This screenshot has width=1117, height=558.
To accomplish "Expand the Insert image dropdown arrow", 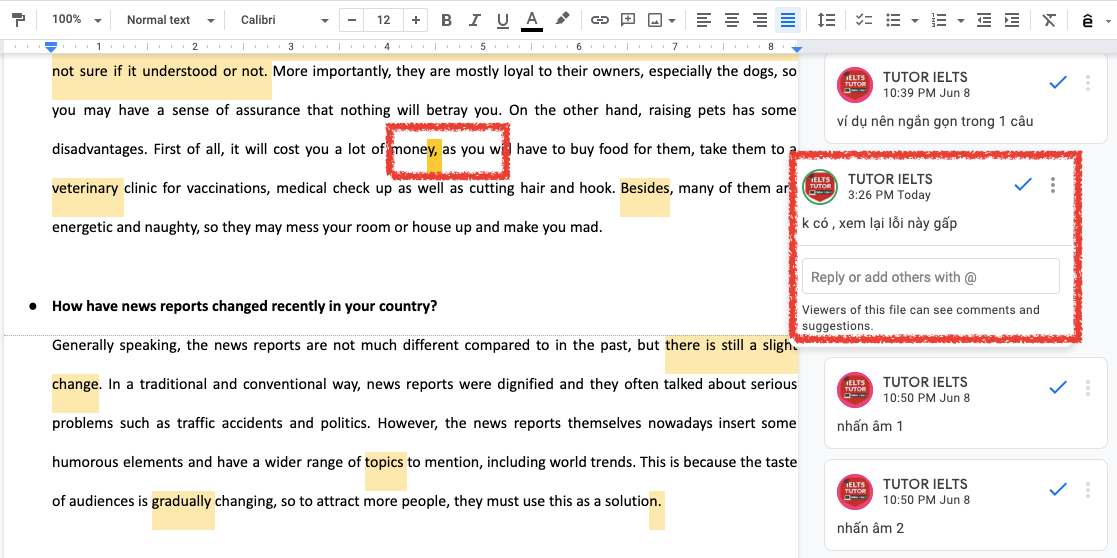I will coord(672,21).
